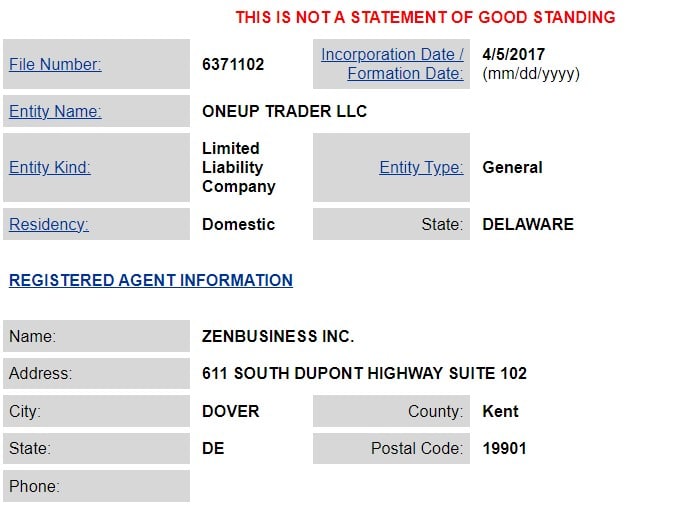Click the Domestic residency value
The height and width of the screenshot is (511, 695).
[x=238, y=225]
